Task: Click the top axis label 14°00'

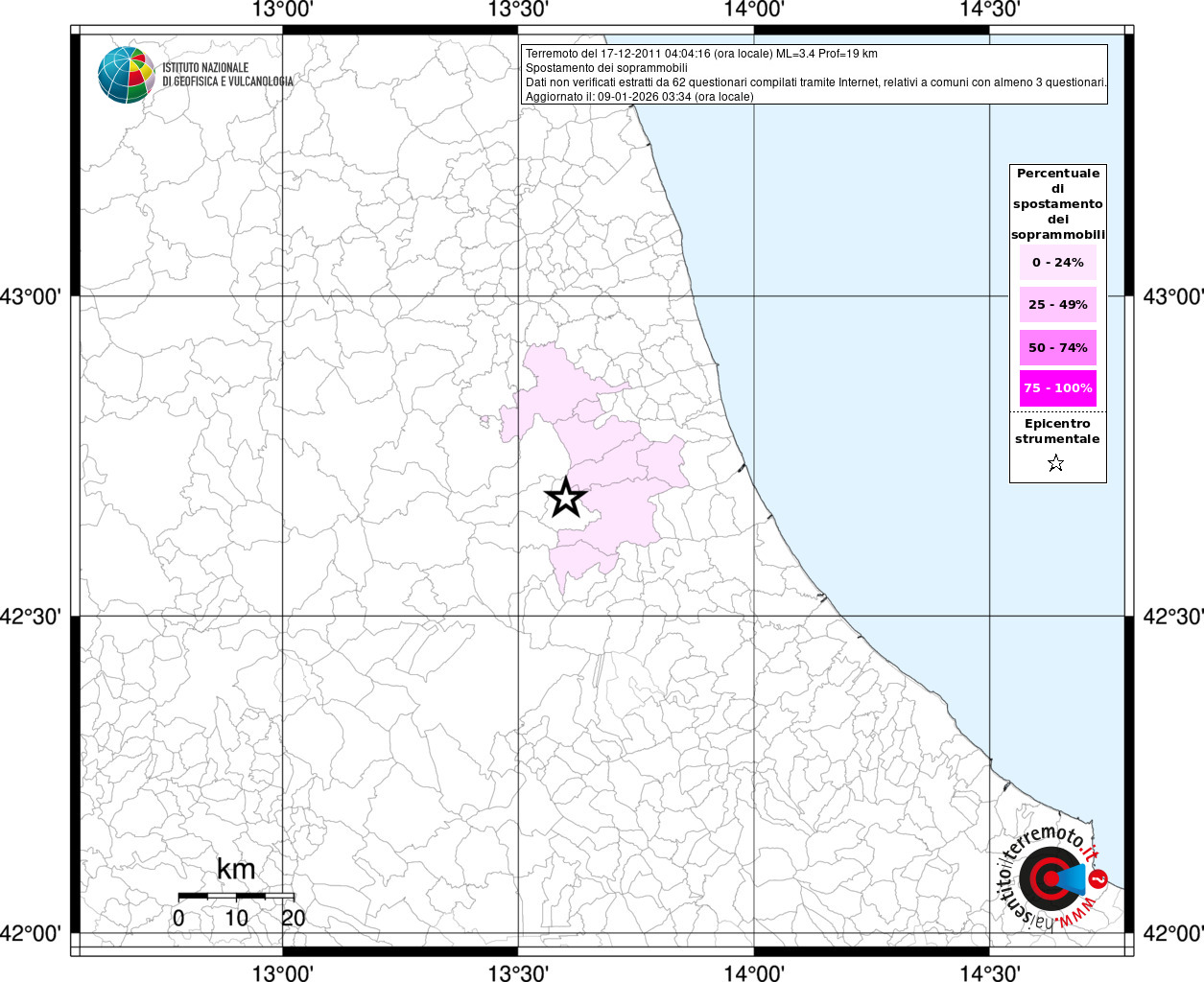Action: 754,10
